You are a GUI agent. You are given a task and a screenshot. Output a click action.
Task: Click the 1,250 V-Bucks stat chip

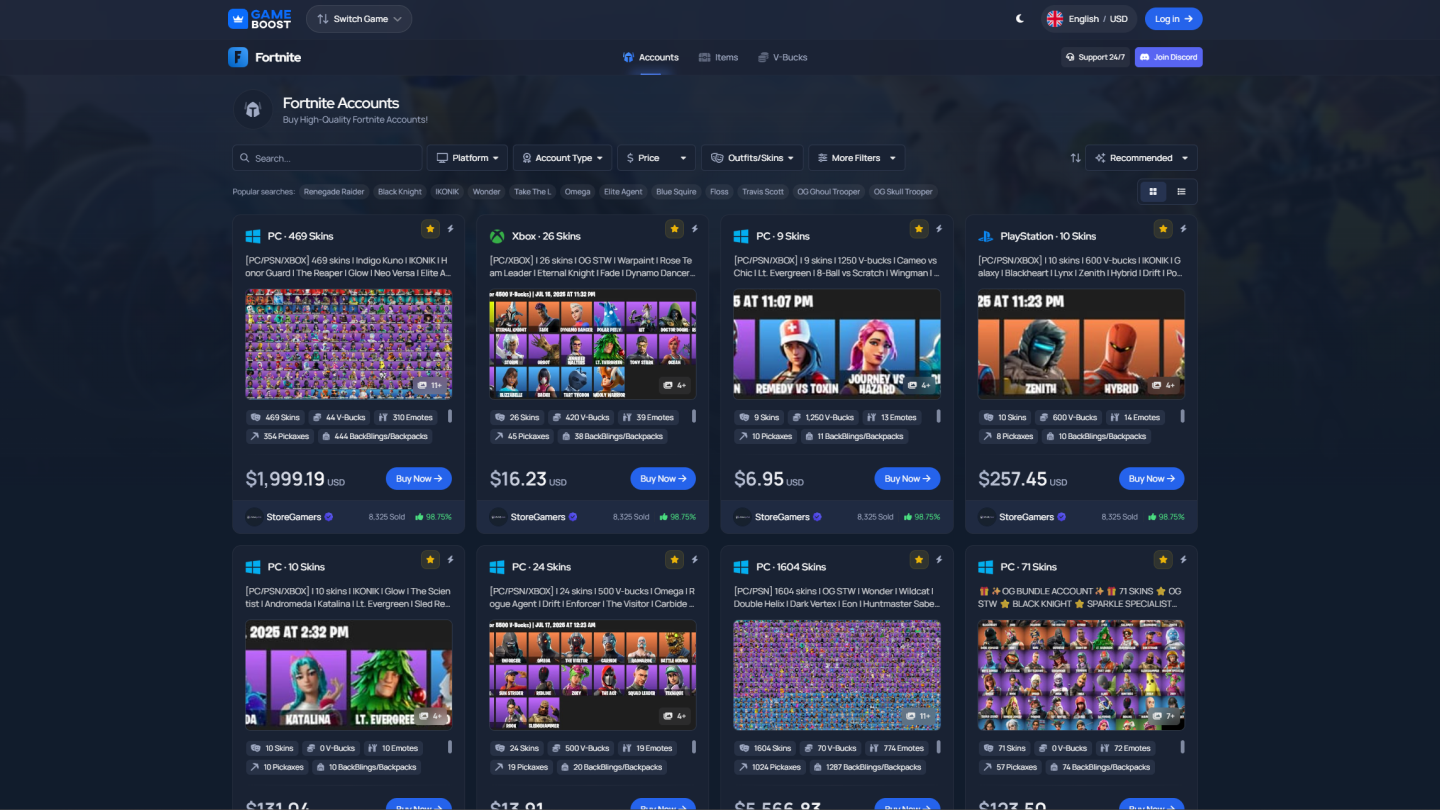click(821, 417)
